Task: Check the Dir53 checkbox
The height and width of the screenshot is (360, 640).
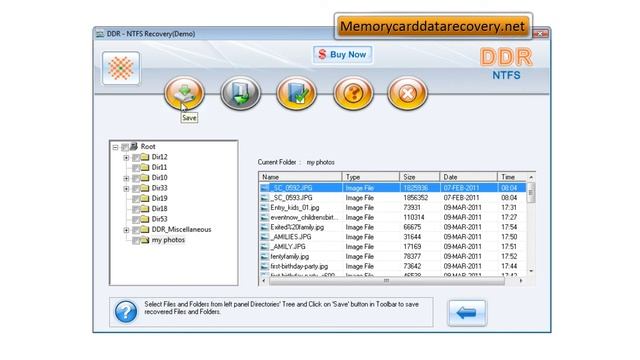Action: 136,220
